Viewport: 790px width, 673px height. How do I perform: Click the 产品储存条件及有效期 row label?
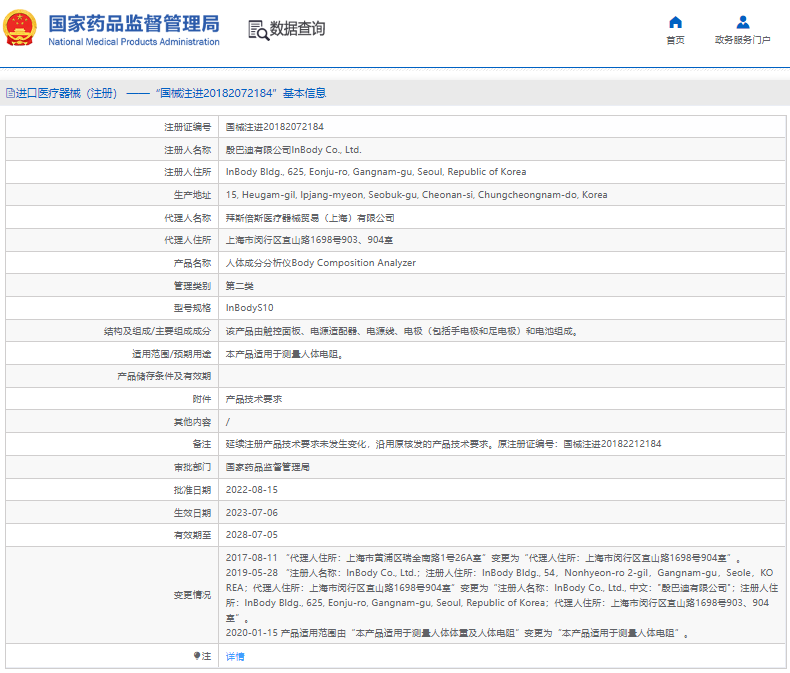click(164, 376)
